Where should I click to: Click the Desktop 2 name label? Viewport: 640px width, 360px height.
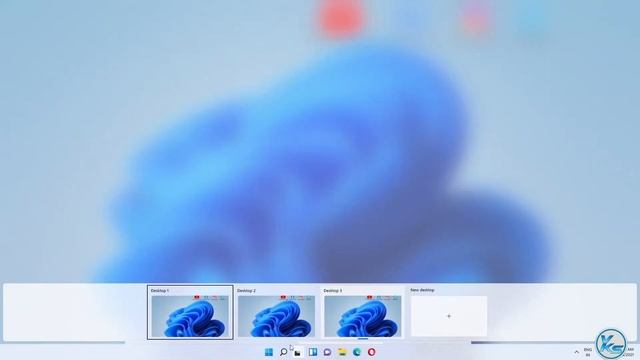pos(246,291)
